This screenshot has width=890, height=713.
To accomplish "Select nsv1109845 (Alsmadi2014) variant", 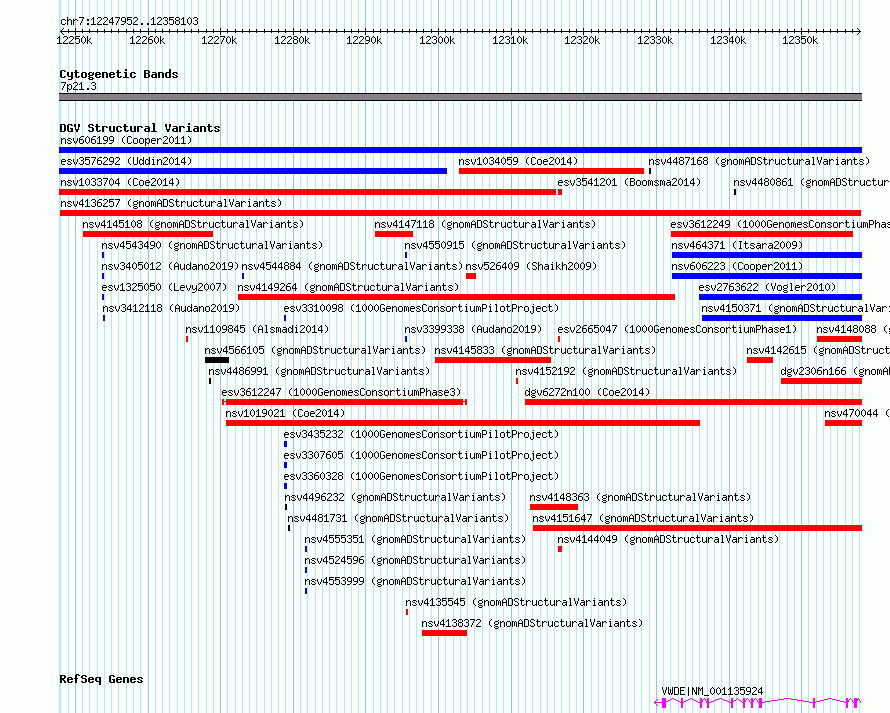I will pyautogui.click(x=257, y=329).
